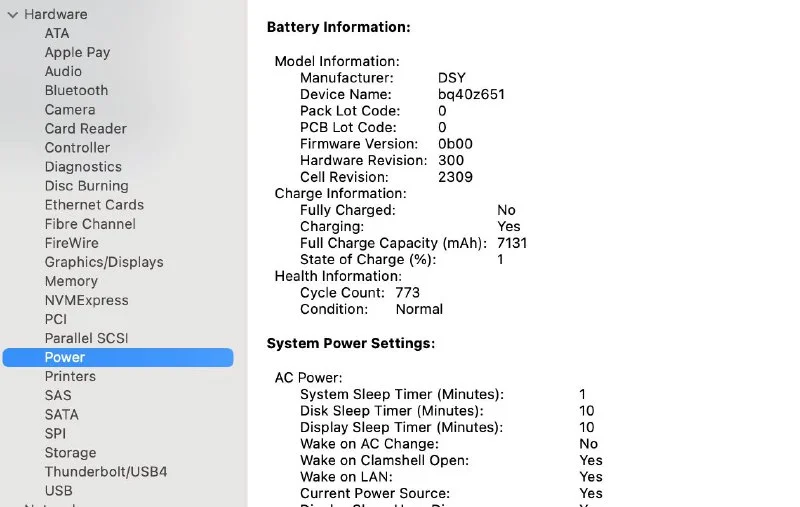The image size is (800, 507).
Task: Select Storage in the sidebar
Action: 70,453
